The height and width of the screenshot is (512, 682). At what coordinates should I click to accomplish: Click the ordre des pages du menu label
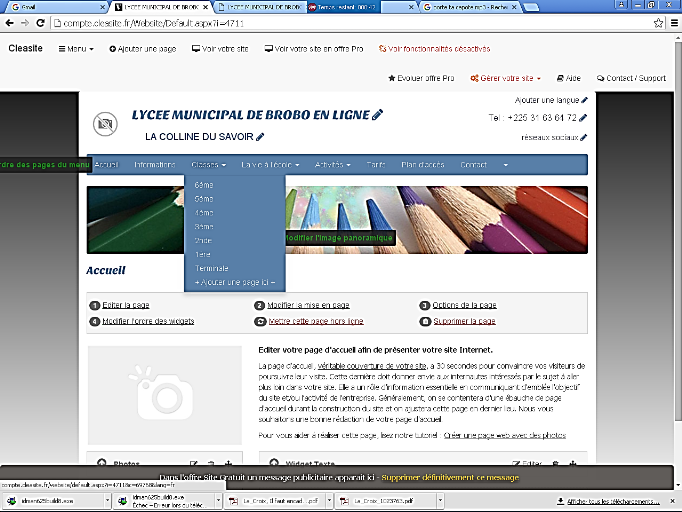coord(44,164)
